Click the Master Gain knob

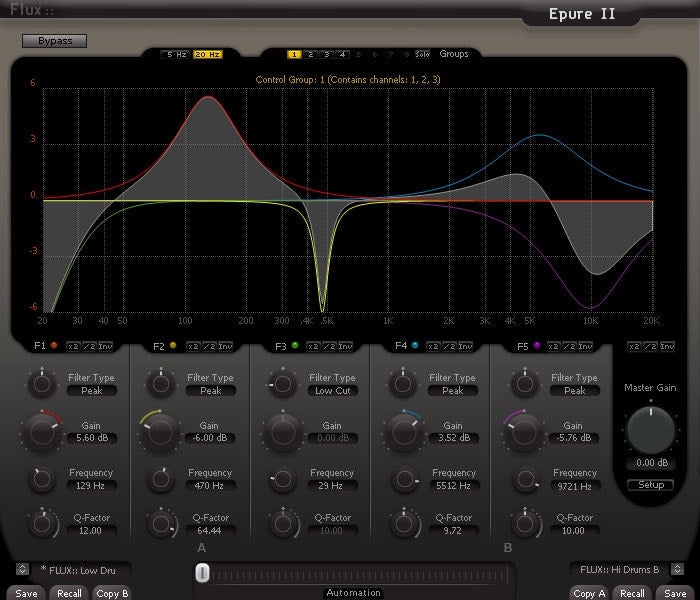coord(650,430)
